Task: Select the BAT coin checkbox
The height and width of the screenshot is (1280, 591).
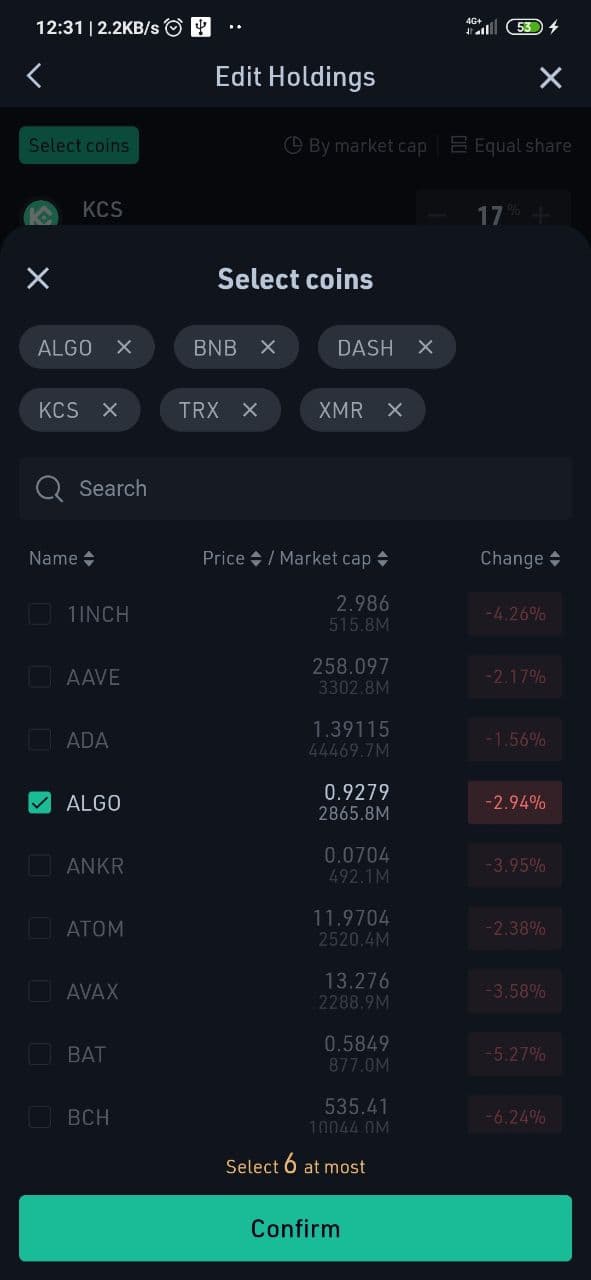Action: coord(40,1054)
